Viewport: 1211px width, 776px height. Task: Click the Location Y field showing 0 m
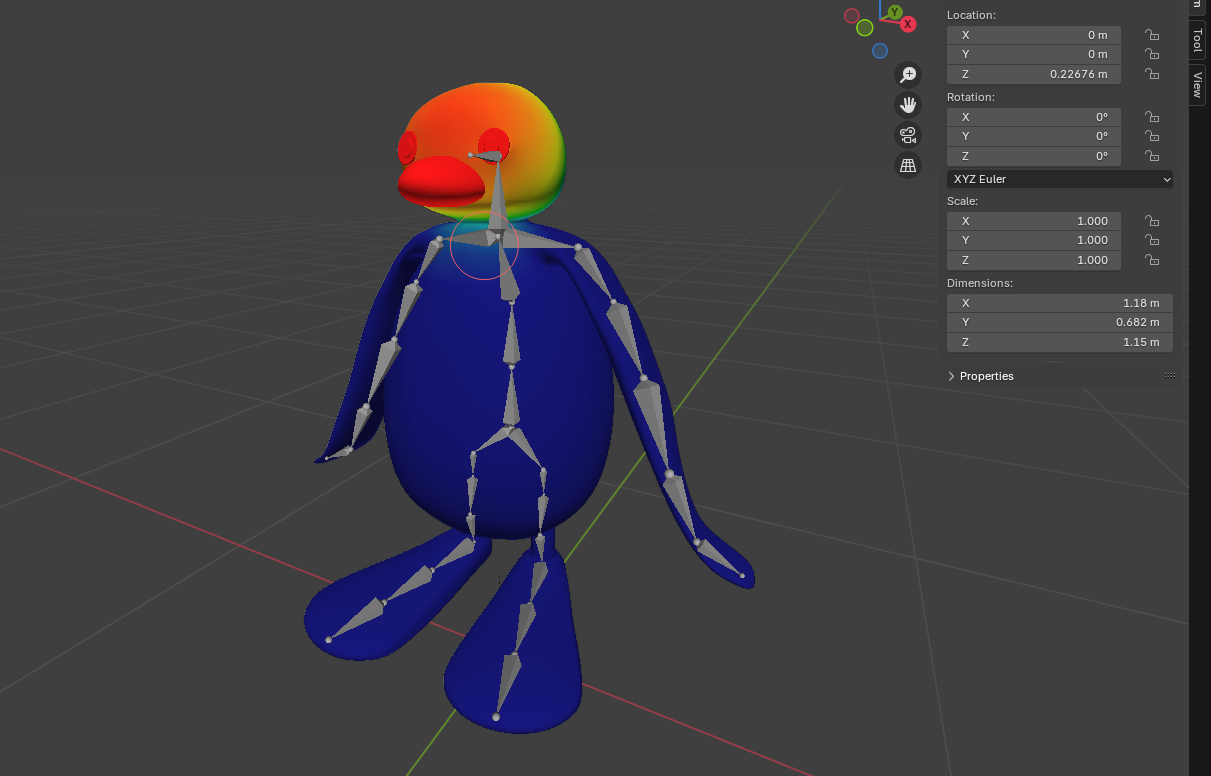pos(1034,54)
